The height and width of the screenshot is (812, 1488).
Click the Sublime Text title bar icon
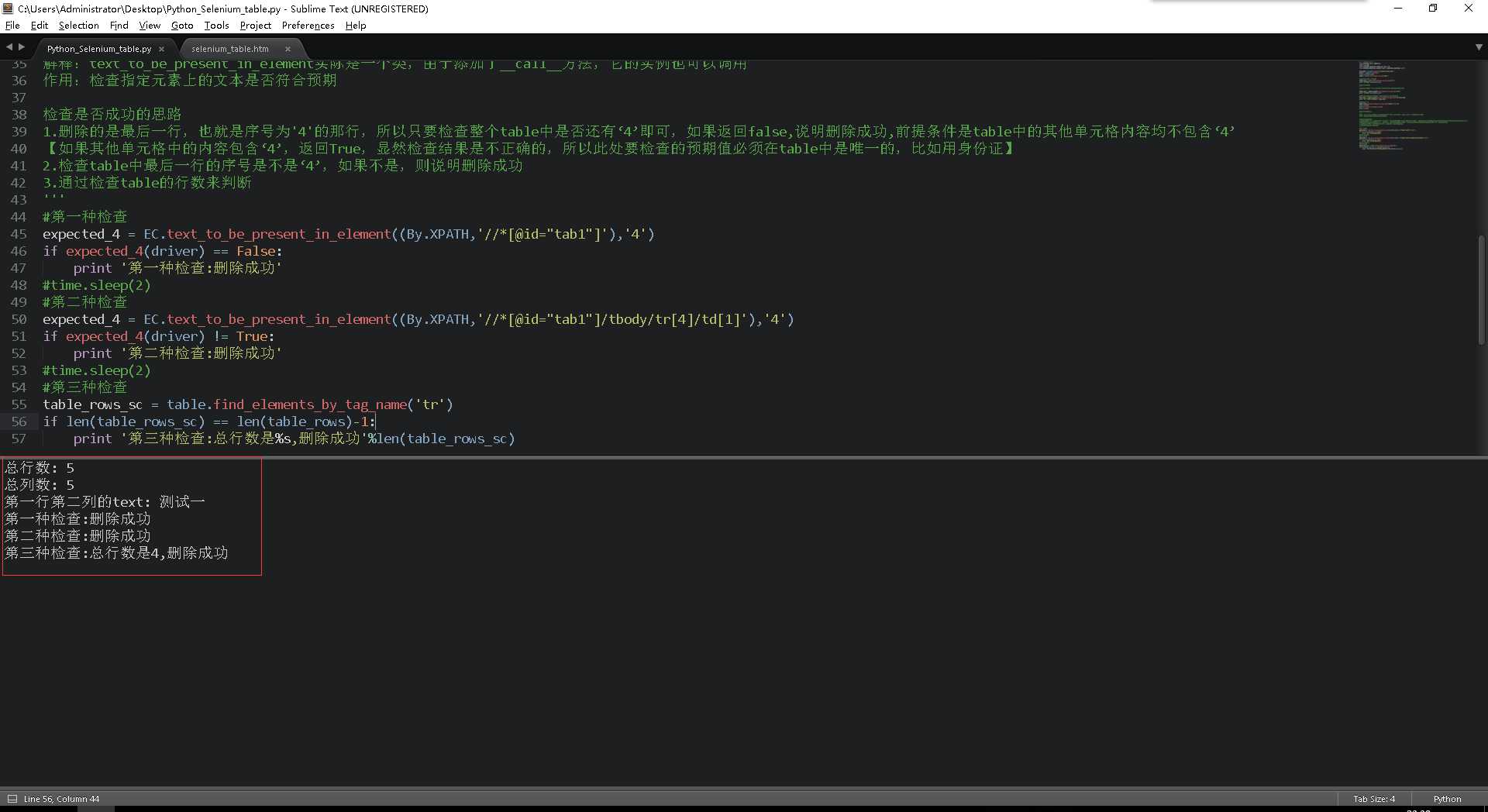coord(9,9)
